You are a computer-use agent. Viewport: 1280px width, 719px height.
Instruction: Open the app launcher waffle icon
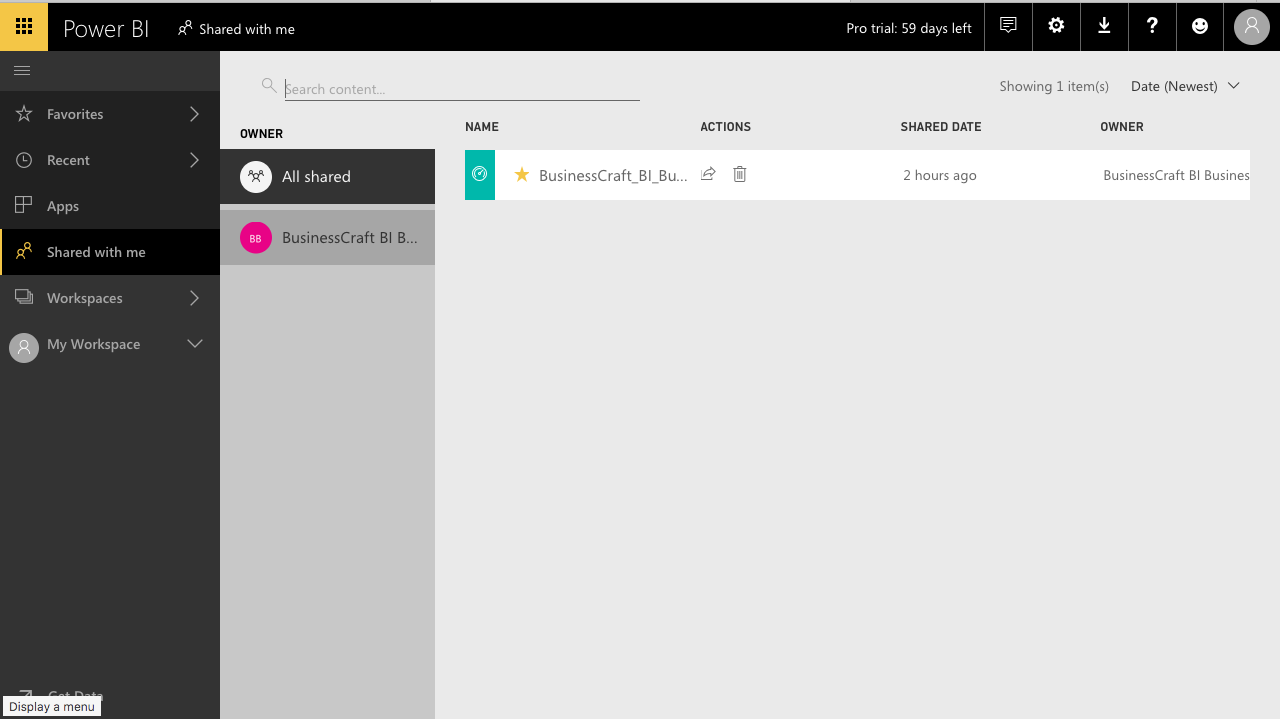pos(24,26)
